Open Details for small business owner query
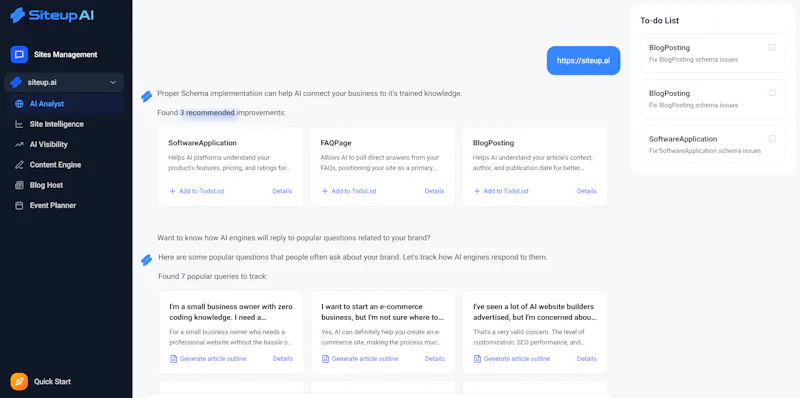The width and height of the screenshot is (800, 398). tap(283, 359)
